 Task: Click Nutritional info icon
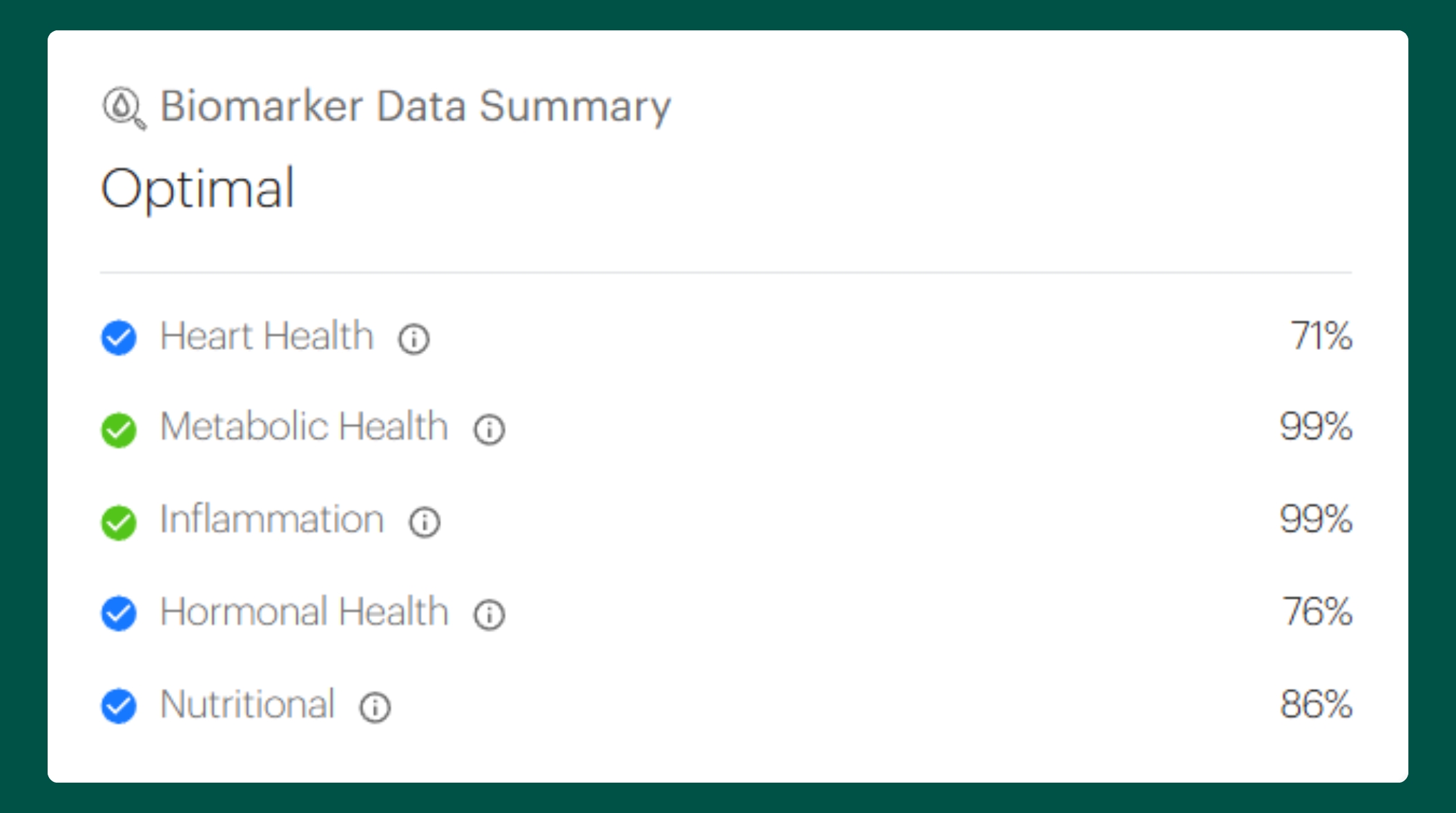tap(375, 707)
